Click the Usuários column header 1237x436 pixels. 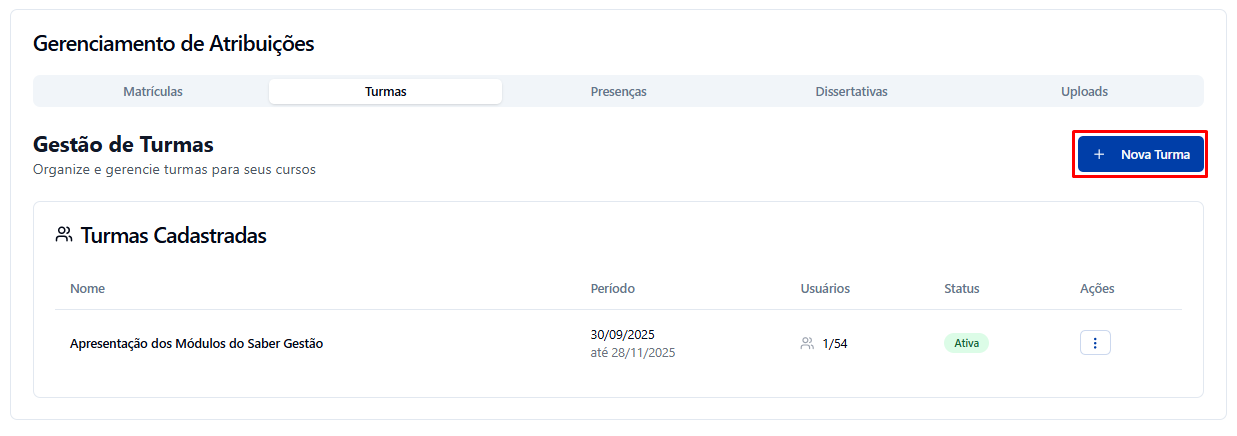pos(825,288)
